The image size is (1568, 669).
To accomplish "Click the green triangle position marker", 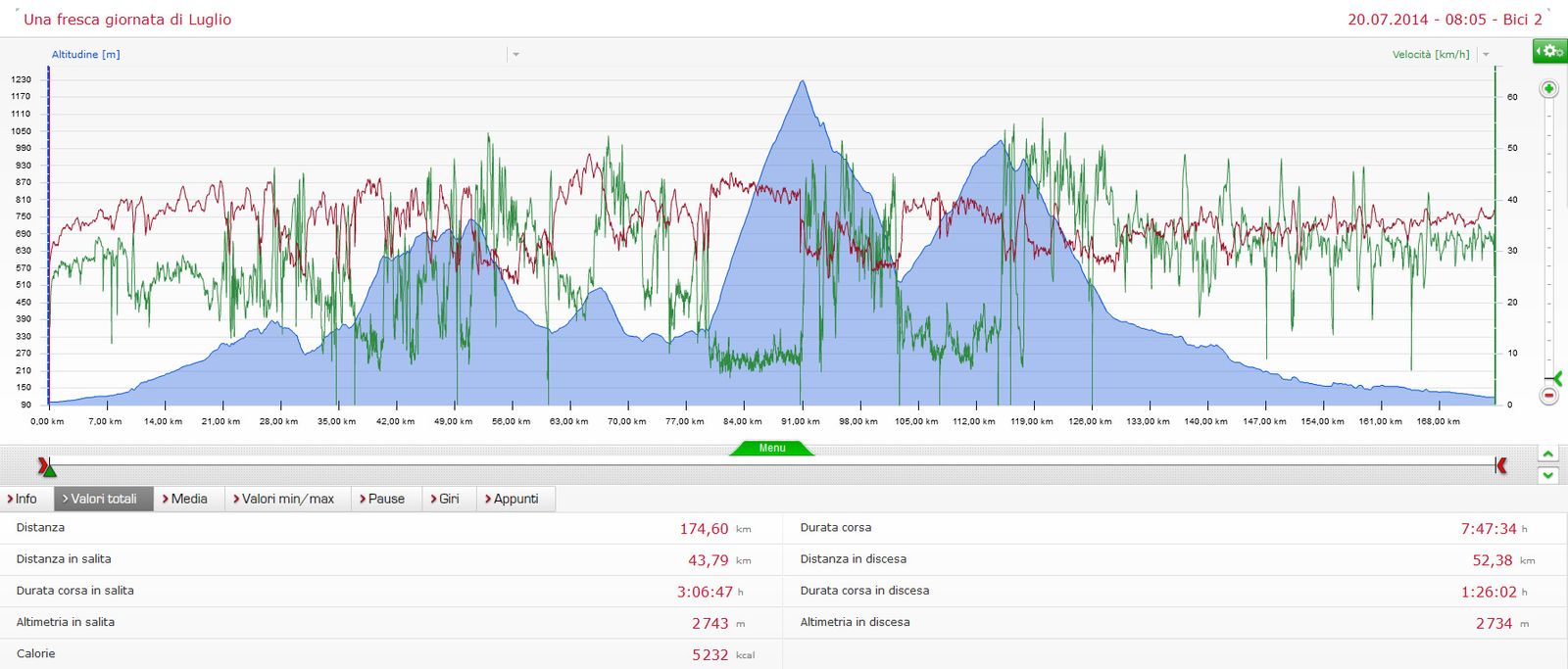I will click(49, 471).
